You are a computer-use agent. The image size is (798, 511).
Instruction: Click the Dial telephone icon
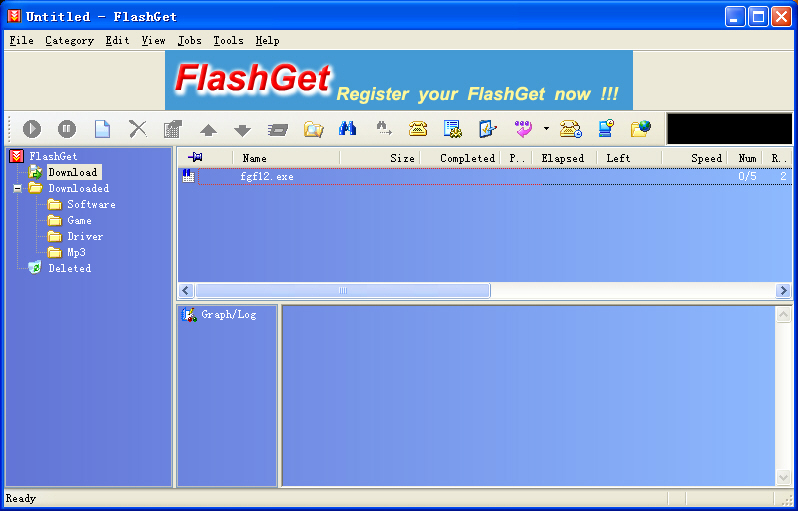(x=418, y=129)
